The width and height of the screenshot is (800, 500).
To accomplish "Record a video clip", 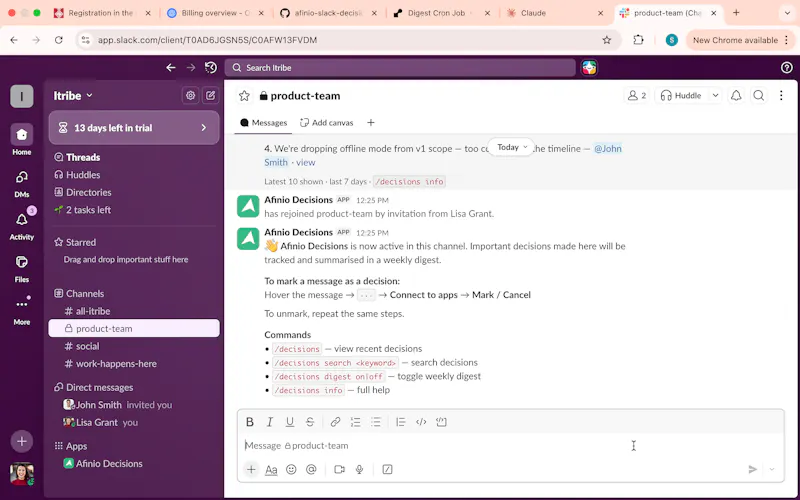I will [x=339, y=469].
